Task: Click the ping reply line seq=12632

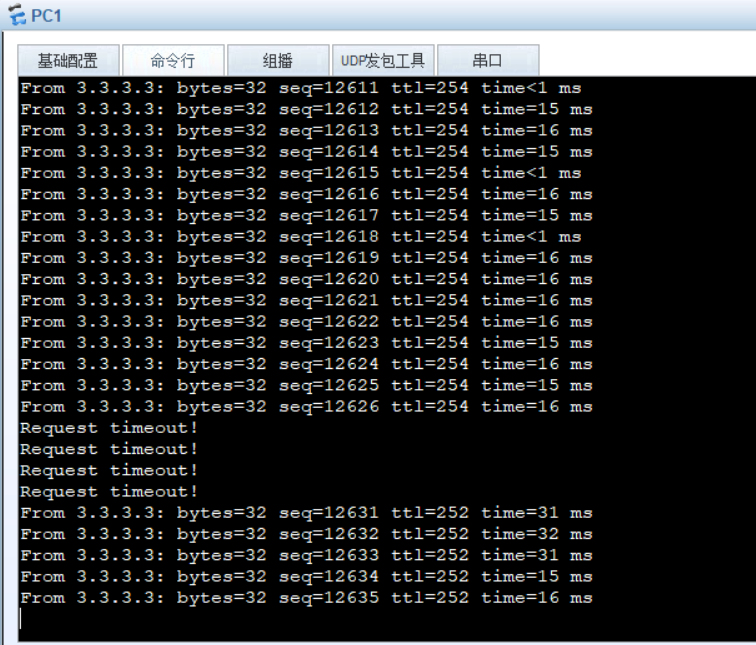Action: coord(306,534)
